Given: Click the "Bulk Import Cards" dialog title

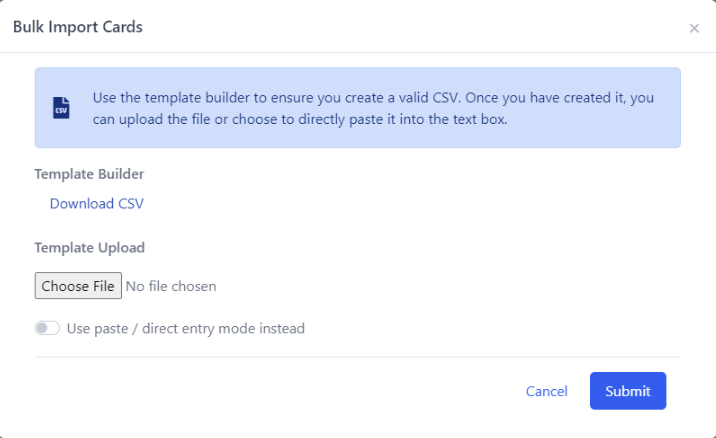Looking at the screenshot, I should pyautogui.click(x=78, y=27).
